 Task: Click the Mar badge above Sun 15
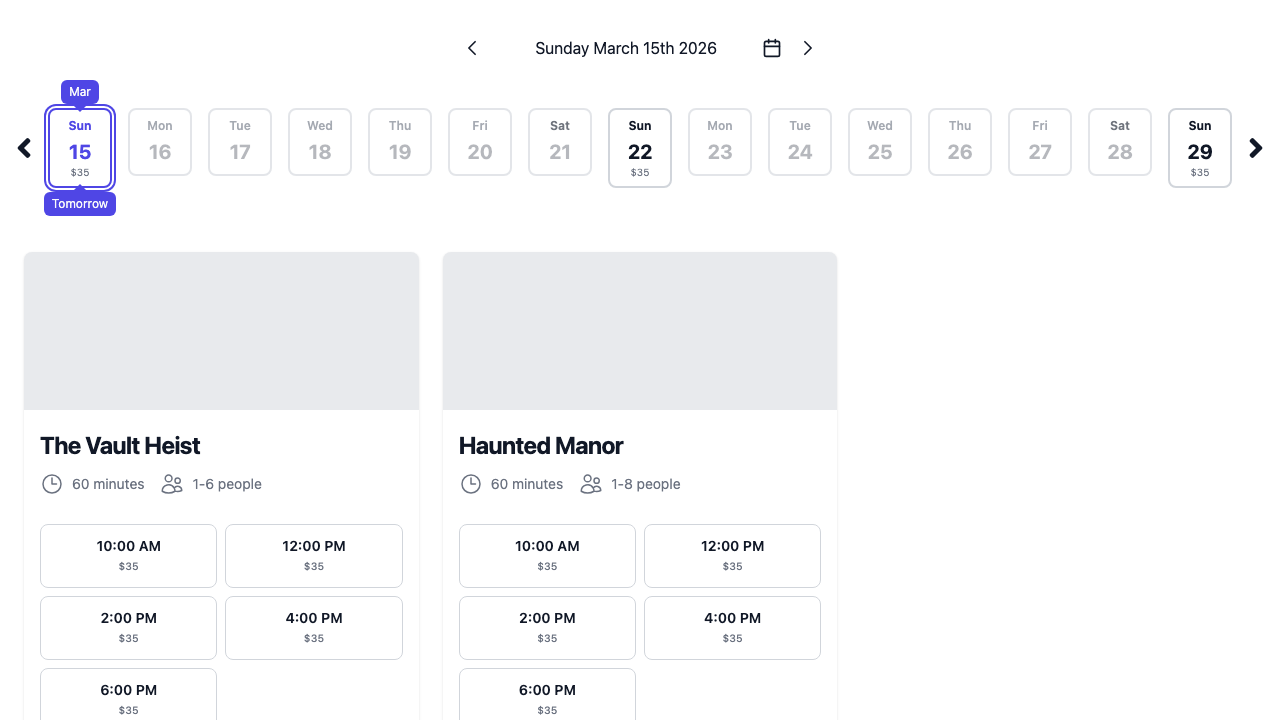tap(80, 92)
